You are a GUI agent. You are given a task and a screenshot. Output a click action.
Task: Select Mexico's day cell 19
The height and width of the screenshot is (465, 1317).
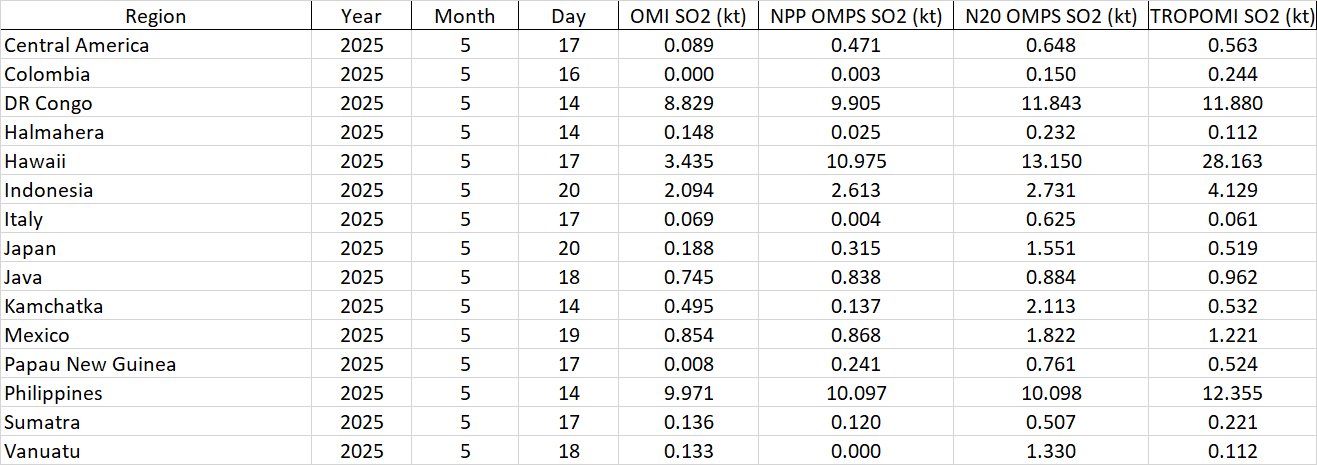pyautogui.click(x=568, y=335)
